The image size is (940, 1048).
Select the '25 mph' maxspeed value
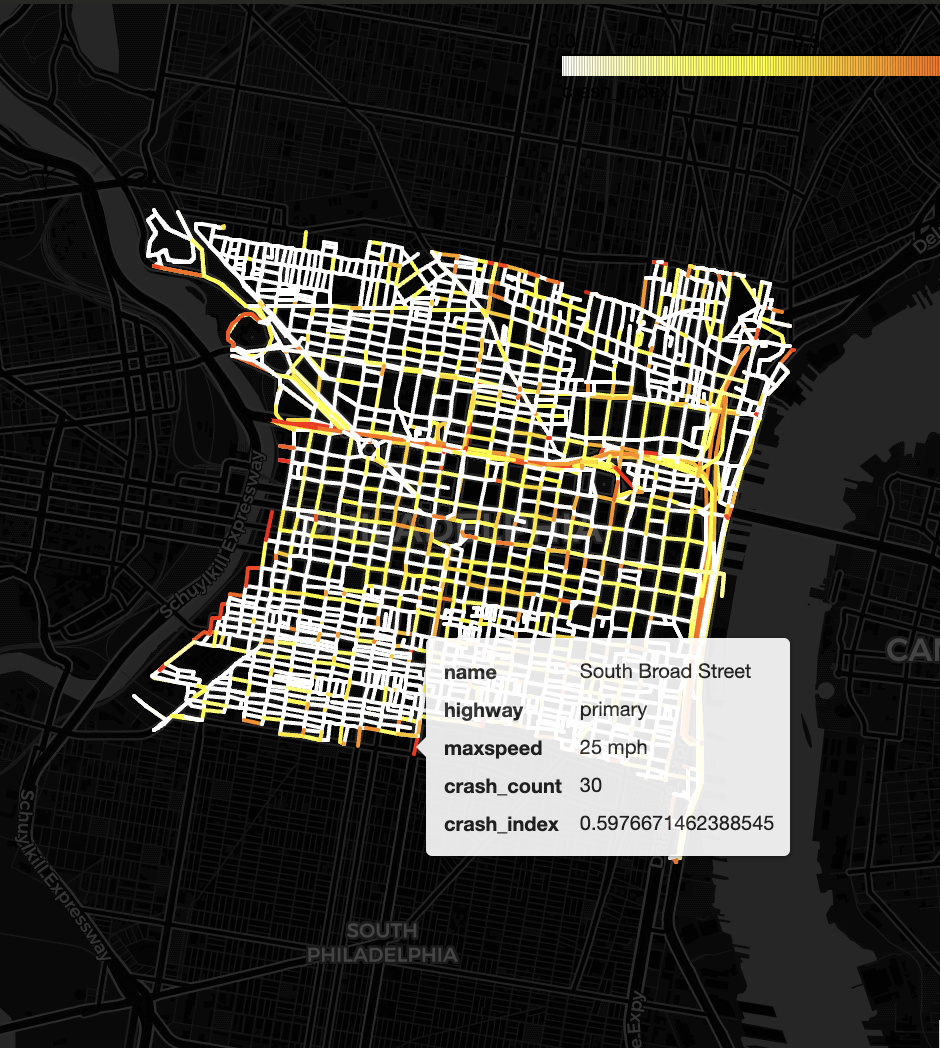613,748
